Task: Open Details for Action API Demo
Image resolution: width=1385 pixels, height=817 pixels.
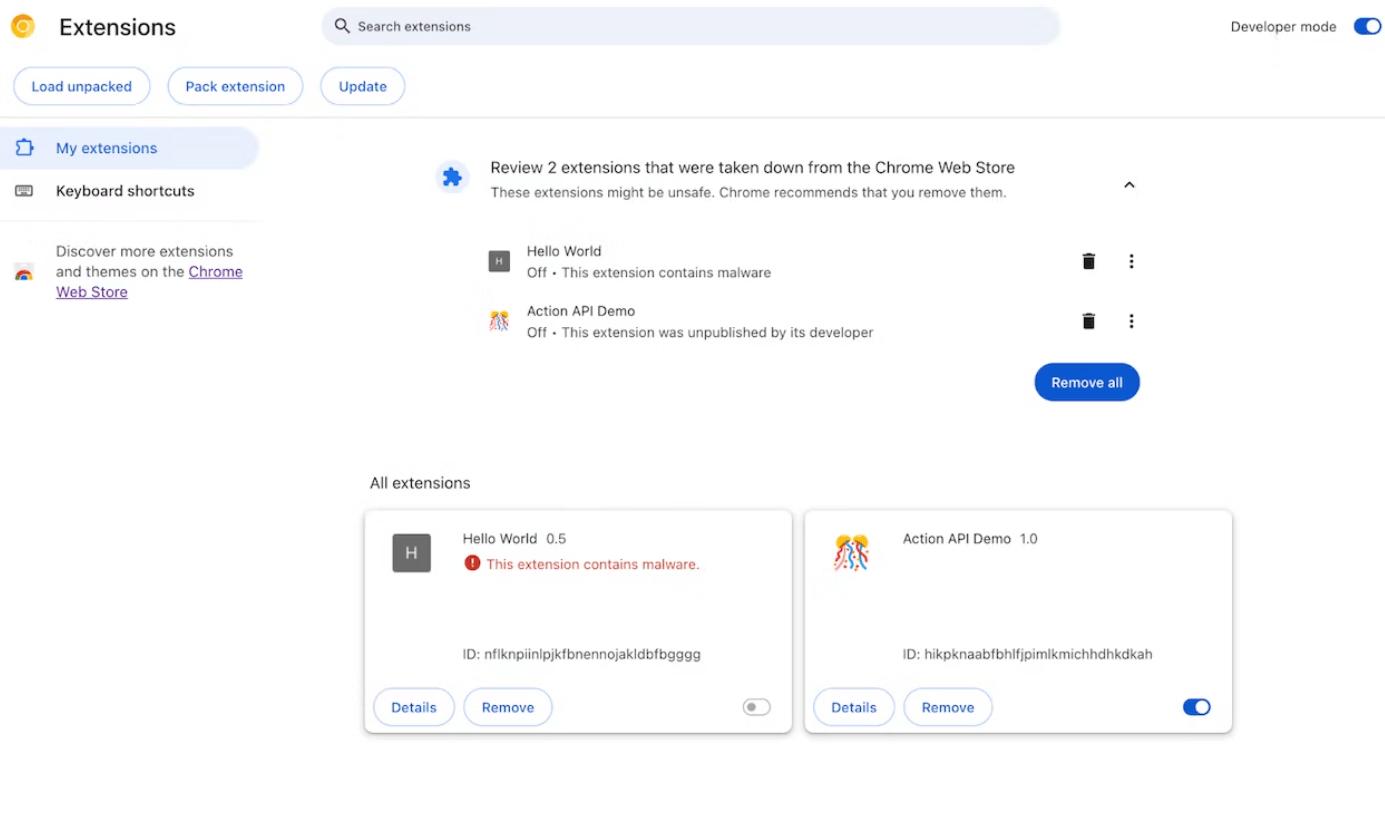Action: (854, 707)
